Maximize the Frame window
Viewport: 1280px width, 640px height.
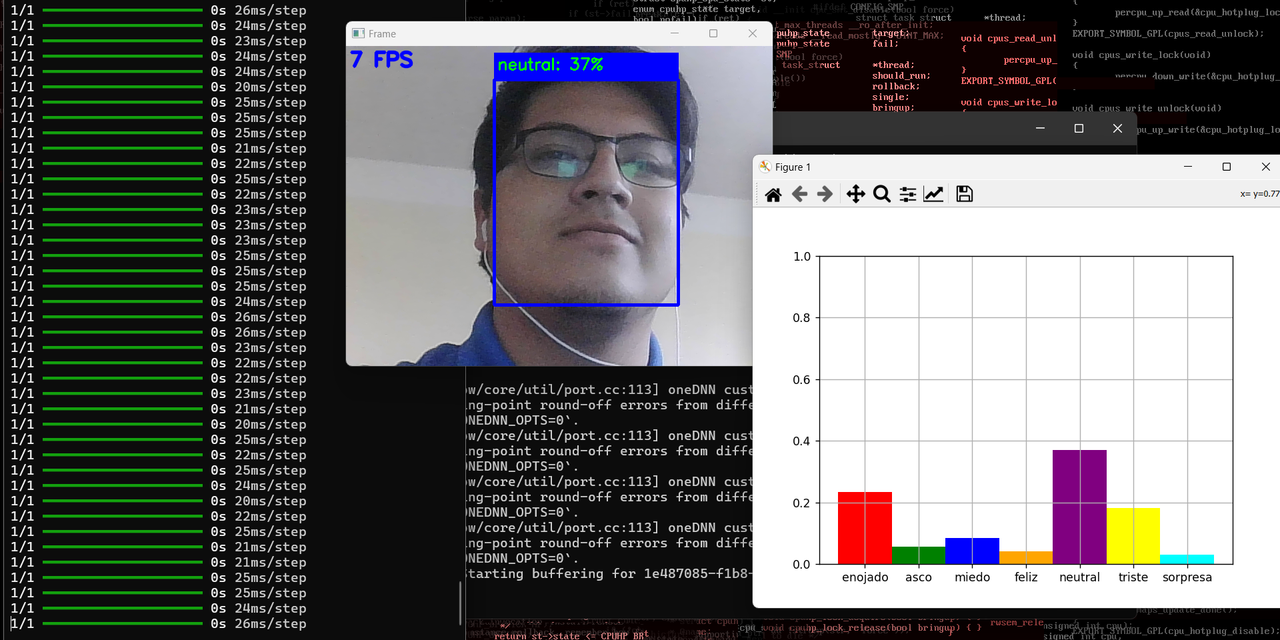click(x=713, y=33)
